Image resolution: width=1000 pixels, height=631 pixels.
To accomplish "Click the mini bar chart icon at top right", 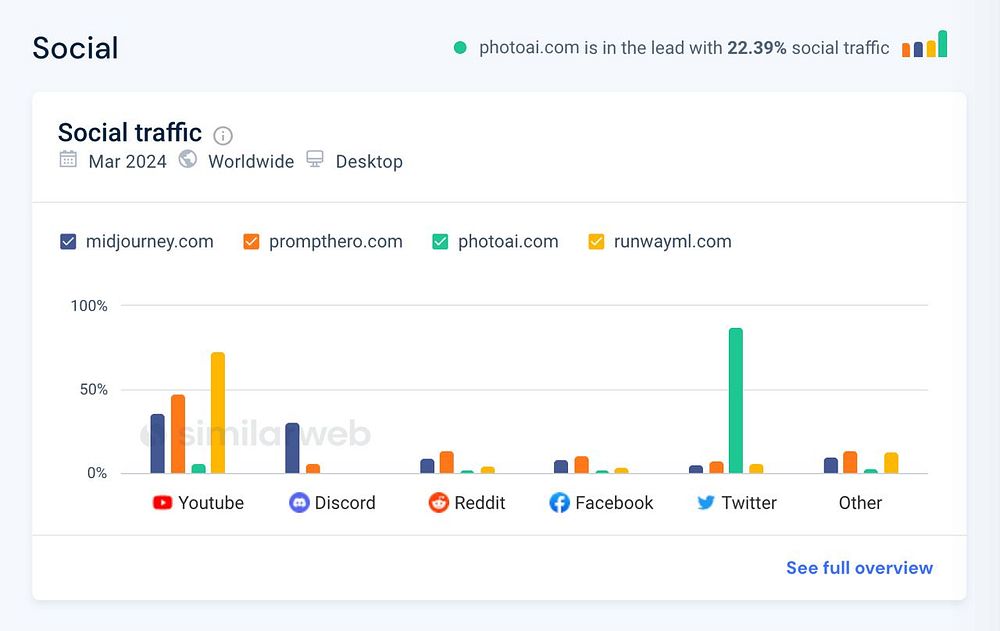I will [x=924, y=45].
